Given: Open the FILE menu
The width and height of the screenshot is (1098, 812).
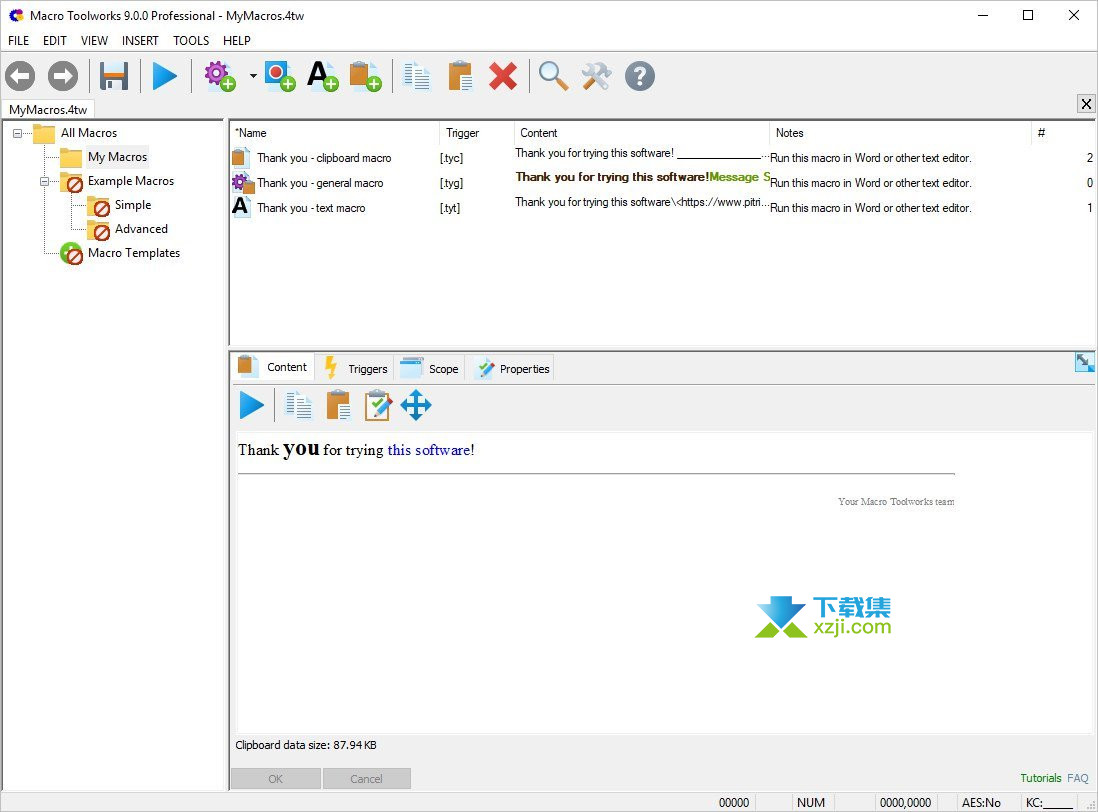Looking at the screenshot, I should click(19, 41).
